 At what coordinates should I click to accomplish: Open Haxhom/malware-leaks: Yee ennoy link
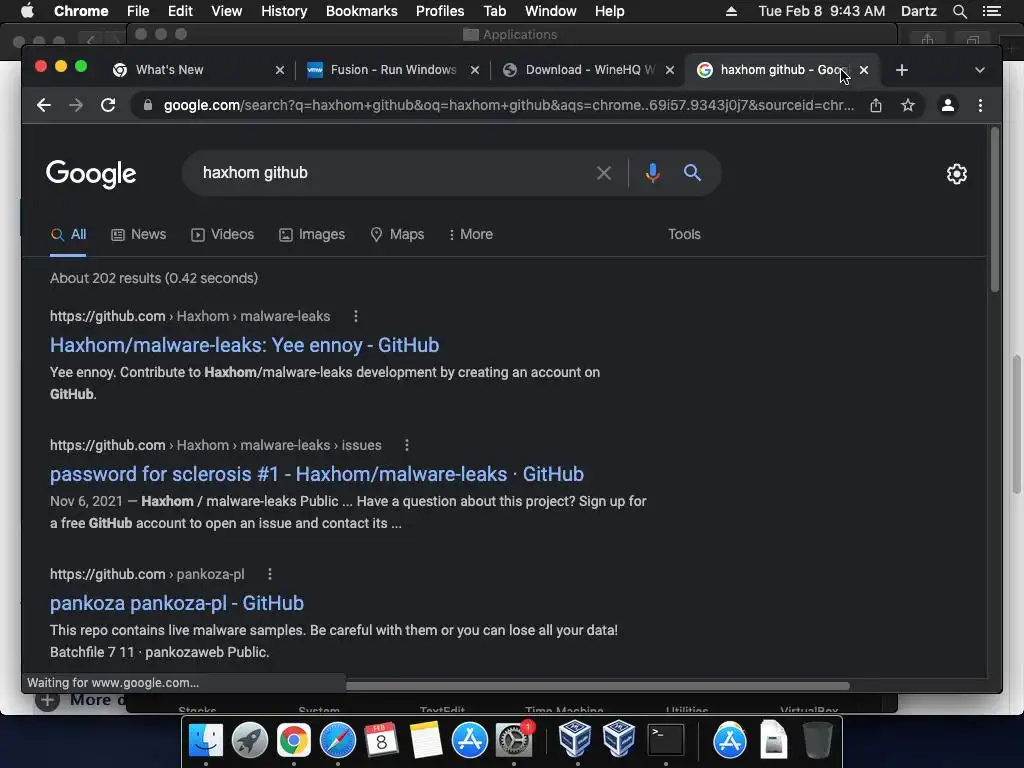pyautogui.click(x=244, y=345)
